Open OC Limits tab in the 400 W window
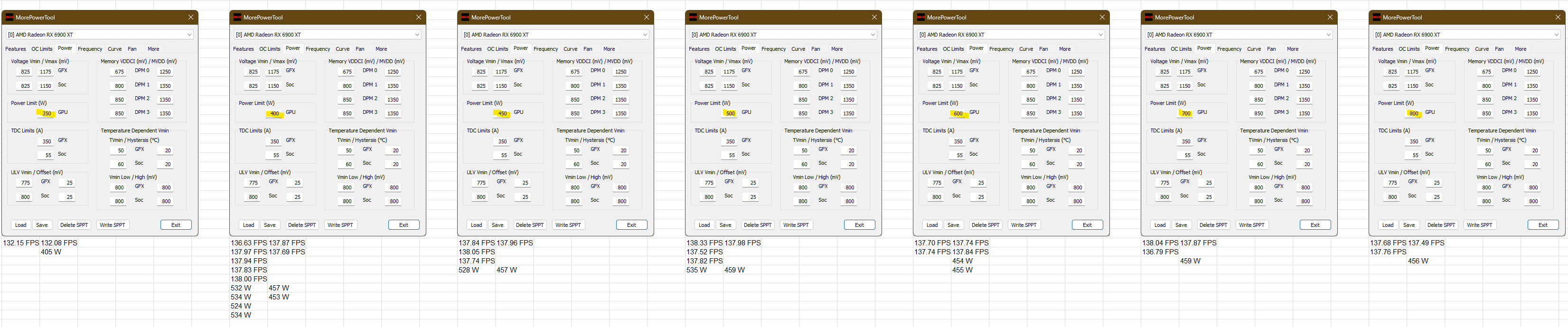This screenshot has width=1568, height=327. click(270, 49)
